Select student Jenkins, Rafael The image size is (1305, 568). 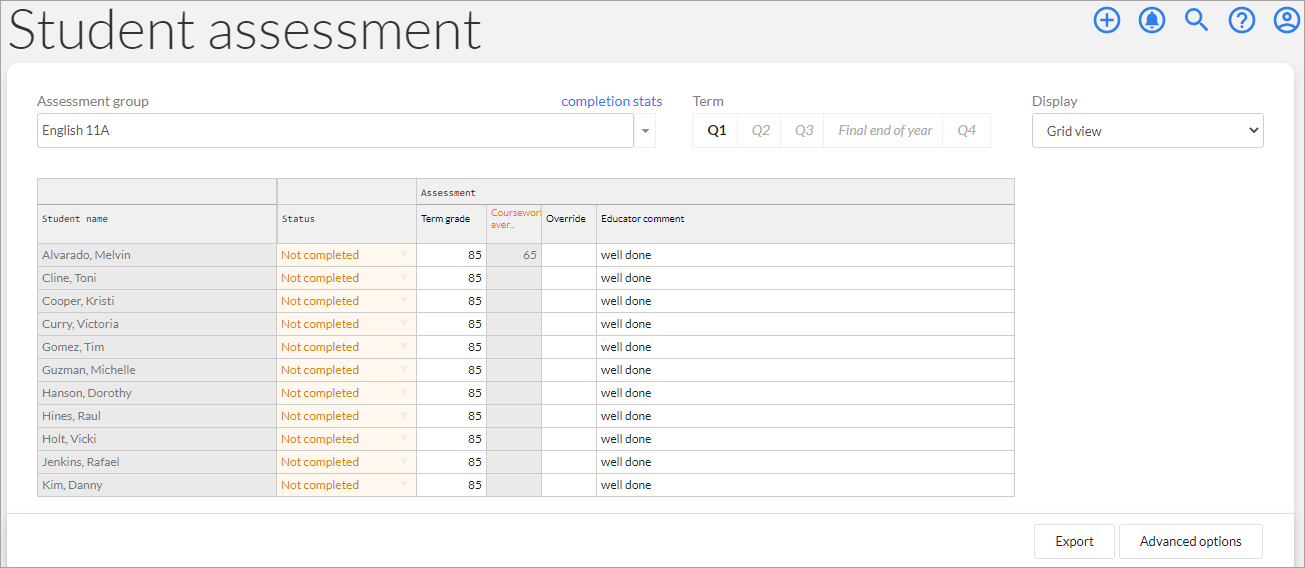(157, 462)
